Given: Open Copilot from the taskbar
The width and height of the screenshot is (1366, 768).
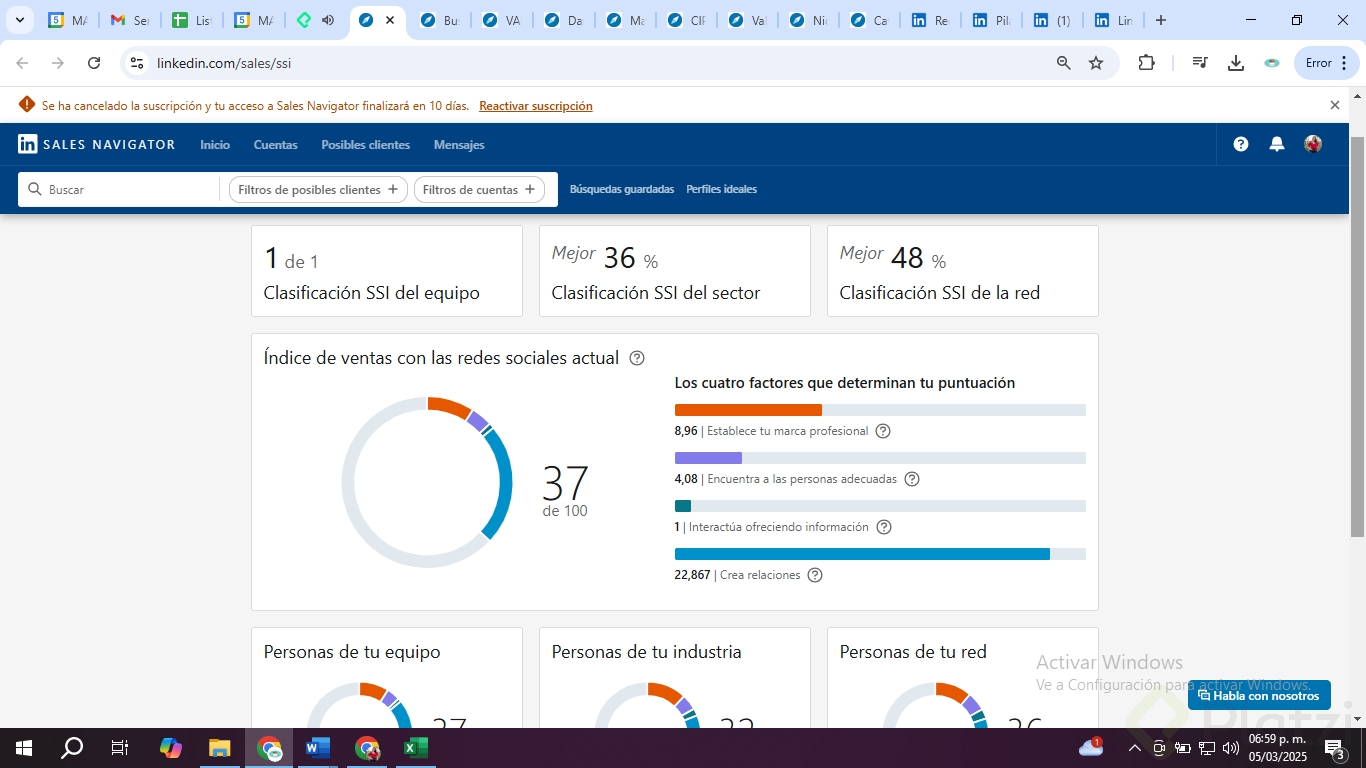Looking at the screenshot, I should point(171,748).
